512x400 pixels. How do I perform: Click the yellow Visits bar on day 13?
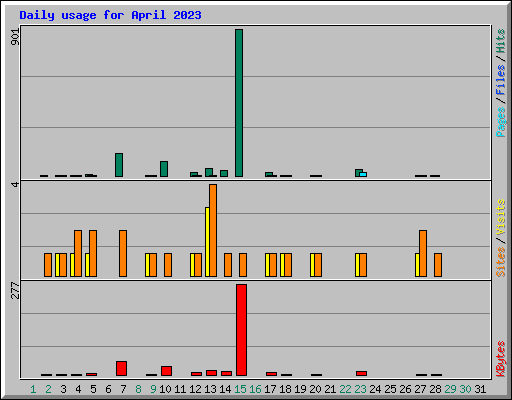[207, 242]
